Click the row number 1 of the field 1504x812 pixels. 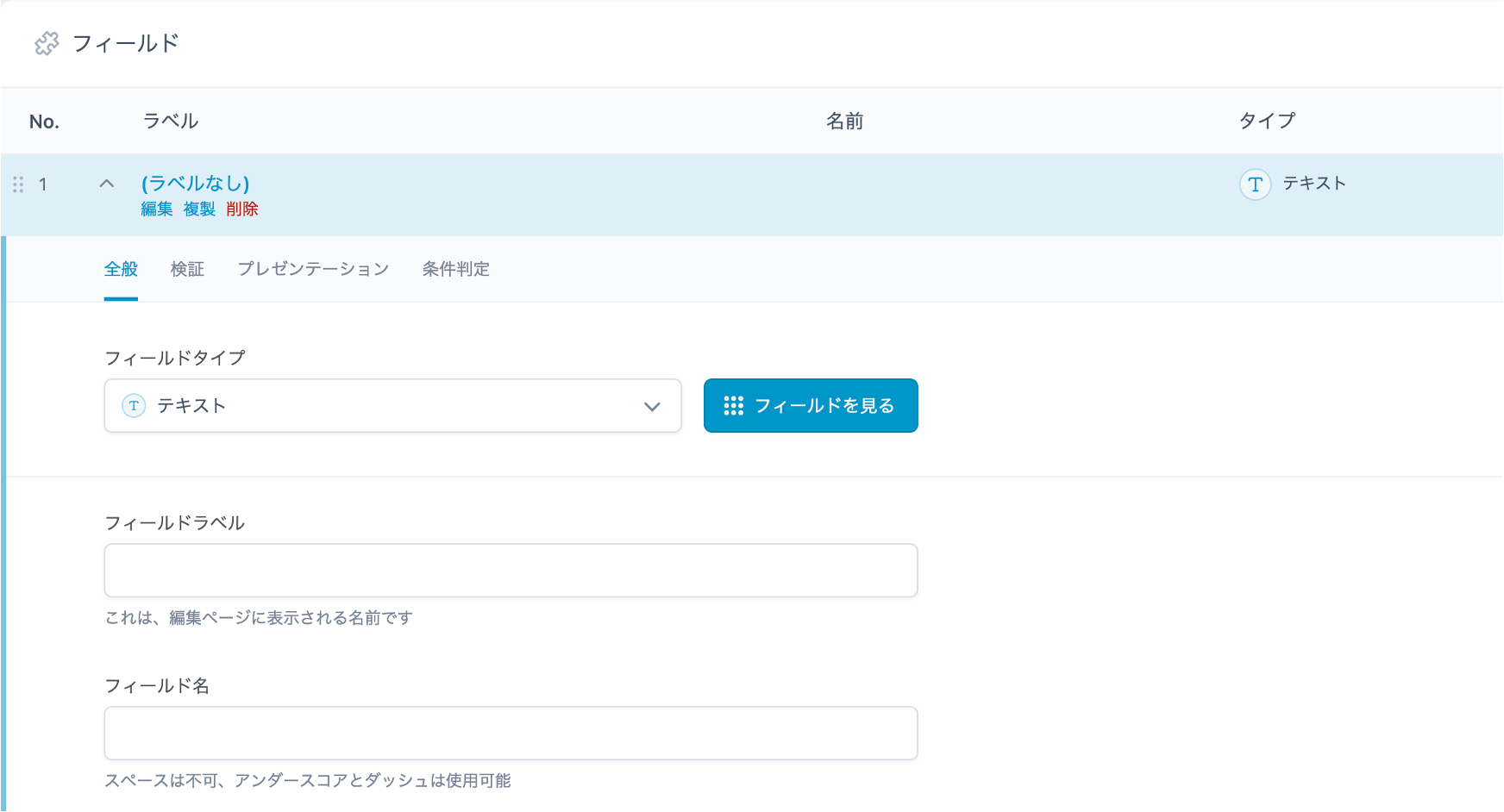[43, 184]
